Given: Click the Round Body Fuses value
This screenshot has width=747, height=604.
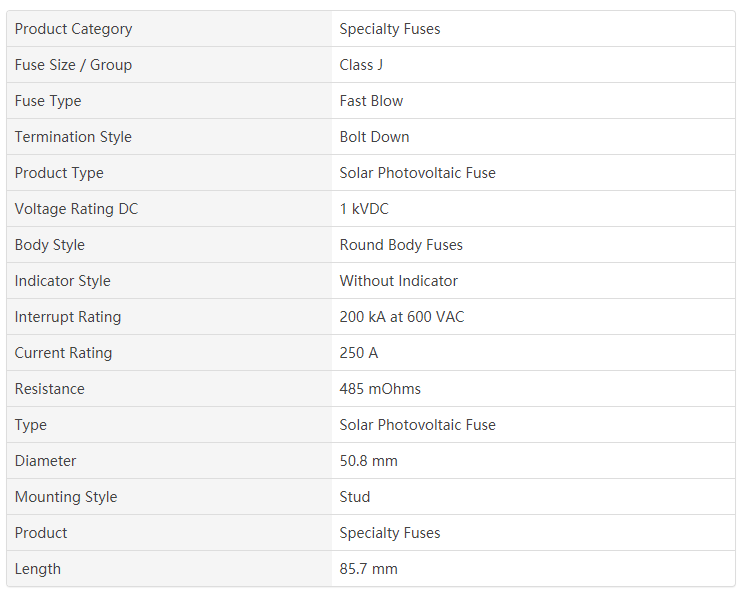Looking at the screenshot, I should pyautogui.click(x=401, y=245).
